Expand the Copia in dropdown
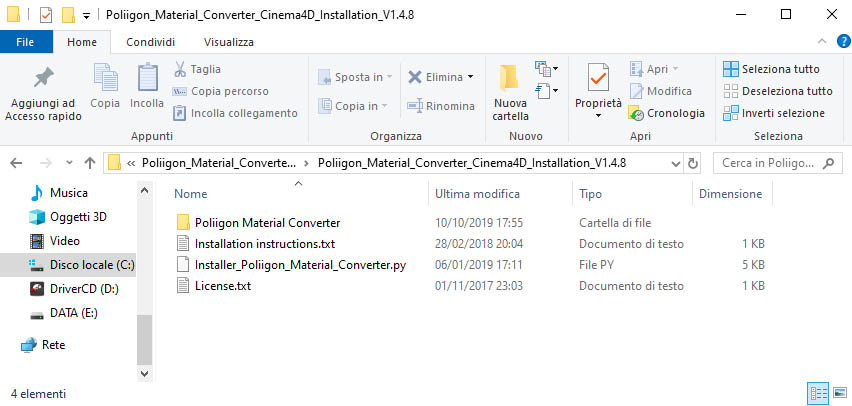Image resolution: width=852 pixels, height=406 pixels. (384, 106)
